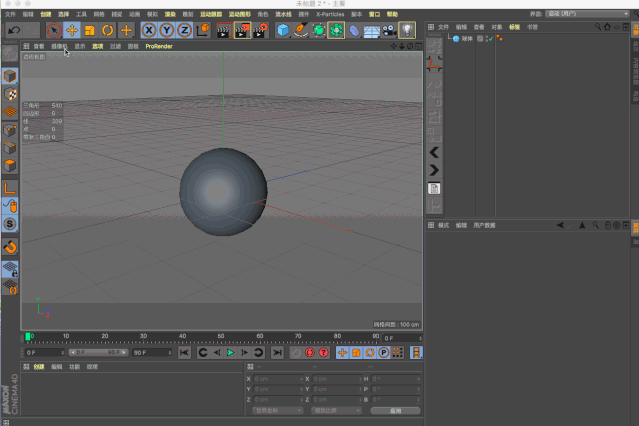Toggle locked workplane grid icon
This screenshot has height=426, width=639.
(10, 269)
